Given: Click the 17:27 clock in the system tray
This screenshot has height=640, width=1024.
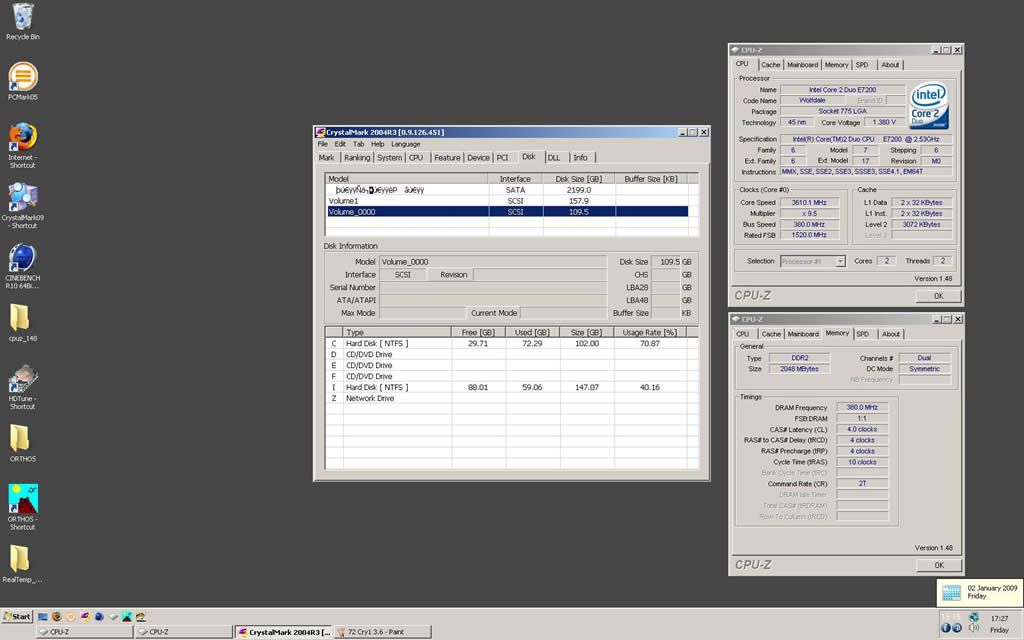Looking at the screenshot, I should pyautogui.click(x=999, y=618).
